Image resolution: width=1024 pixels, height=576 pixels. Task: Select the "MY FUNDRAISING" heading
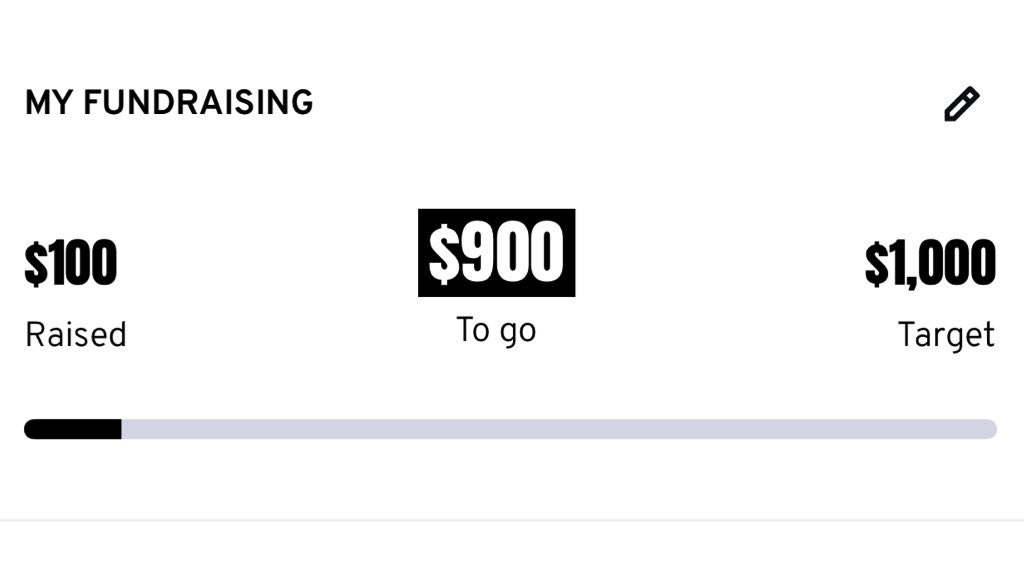point(169,103)
